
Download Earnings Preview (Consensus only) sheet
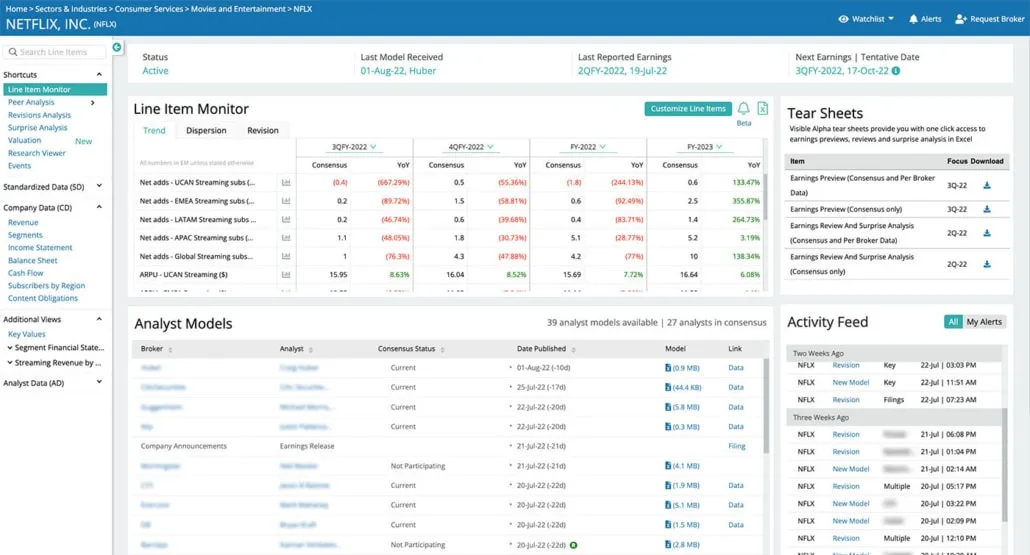987,210
